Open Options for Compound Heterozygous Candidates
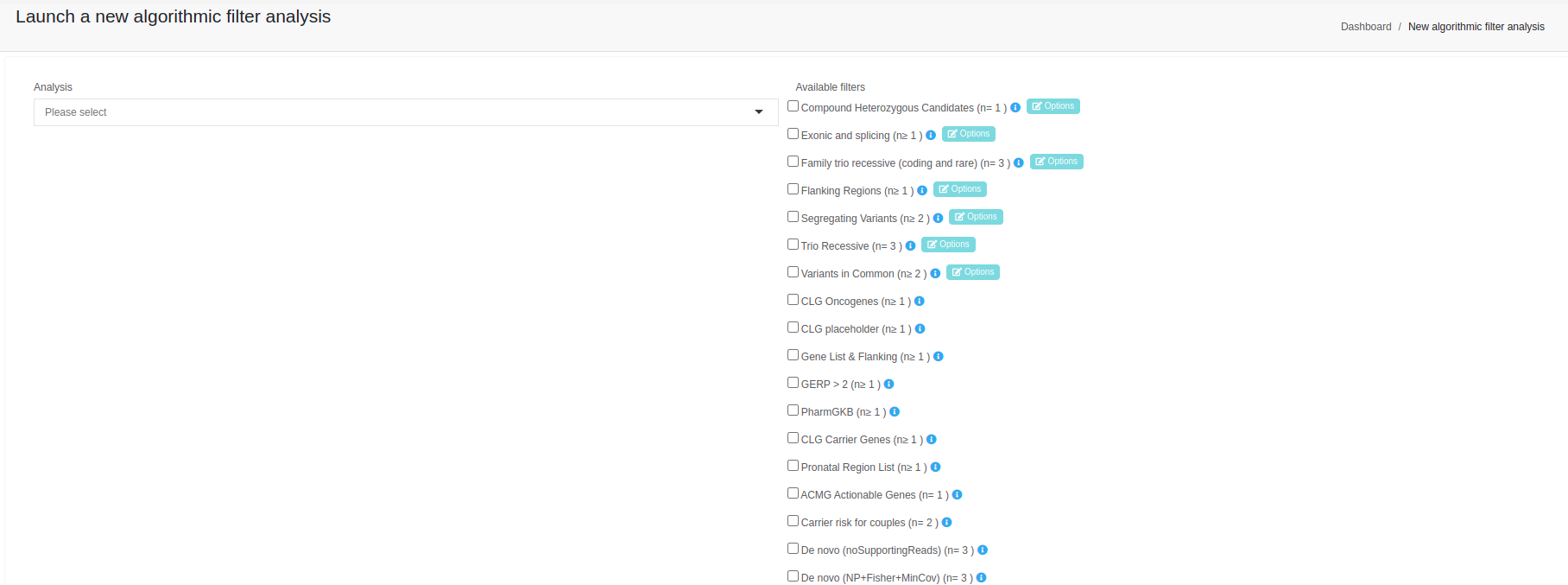 [1053, 106]
